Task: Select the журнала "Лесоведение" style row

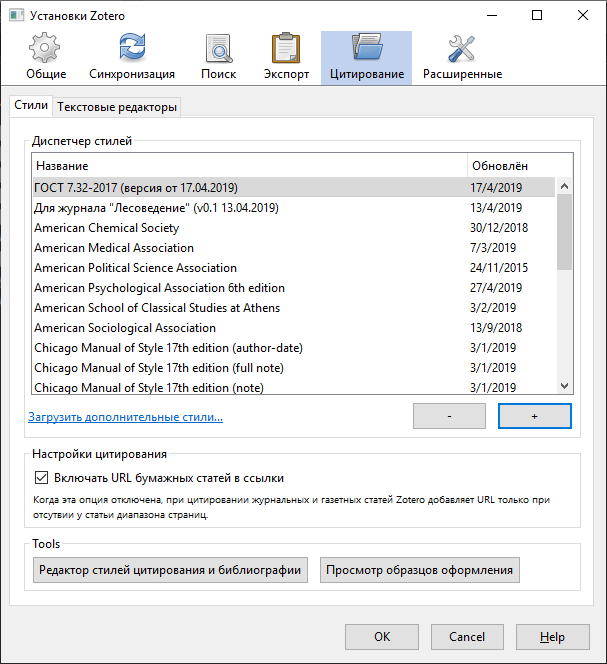Action: [x=294, y=208]
